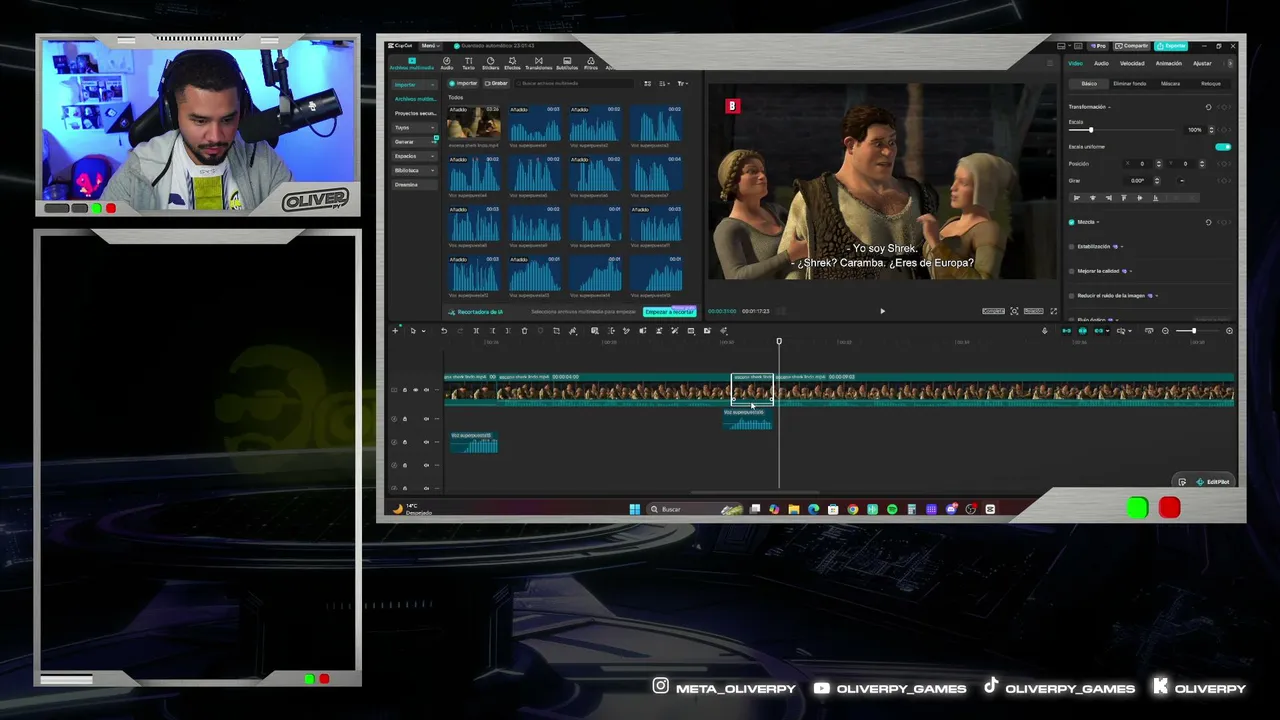1280x720 pixels.
Task: Click the preview focus-frame scan icon
Action: pos(1014,311)
